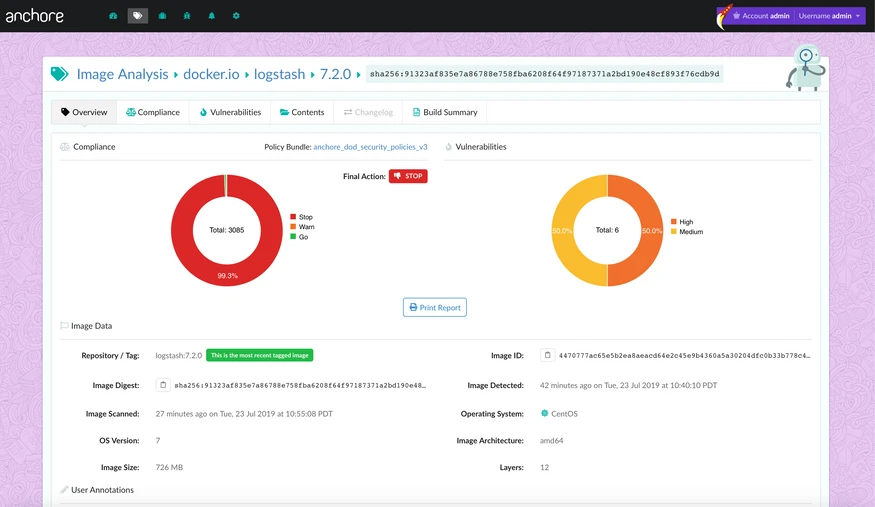The image size is (875, 507).
Task: Open the Events bell icon in navbar
Action: tap(211, 16)
